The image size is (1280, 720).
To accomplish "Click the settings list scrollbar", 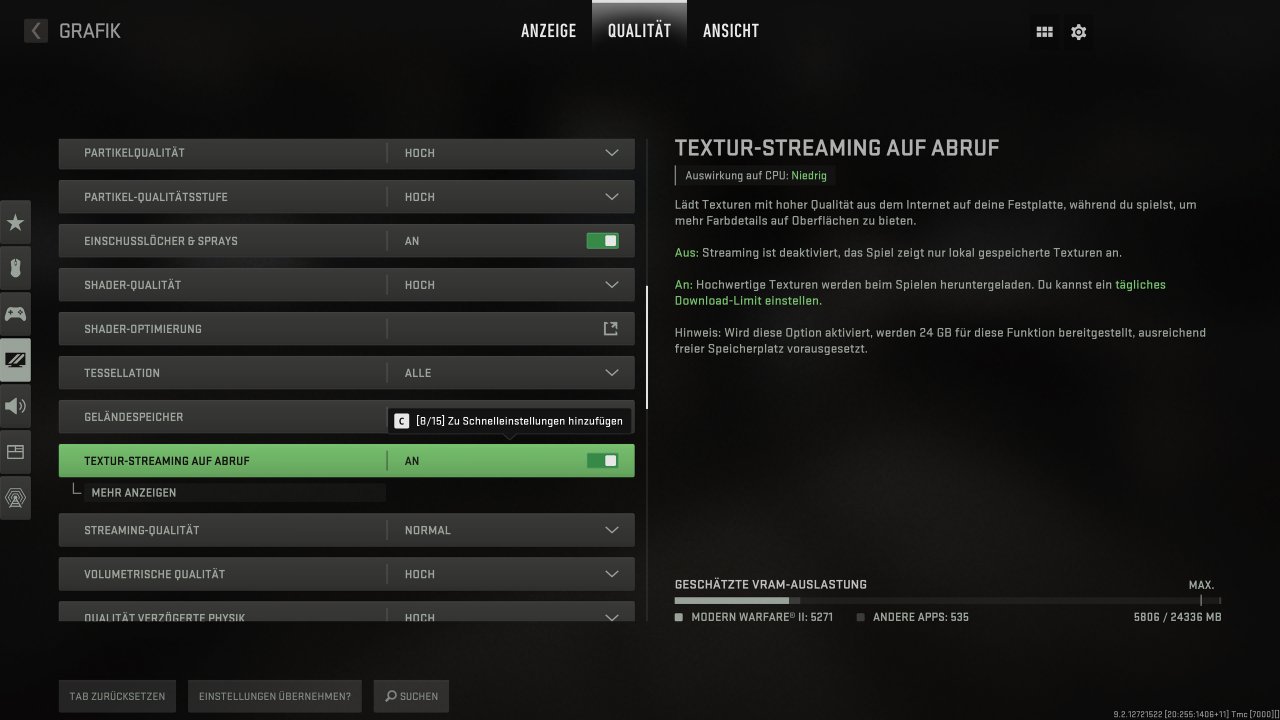I will coord(648,346).
